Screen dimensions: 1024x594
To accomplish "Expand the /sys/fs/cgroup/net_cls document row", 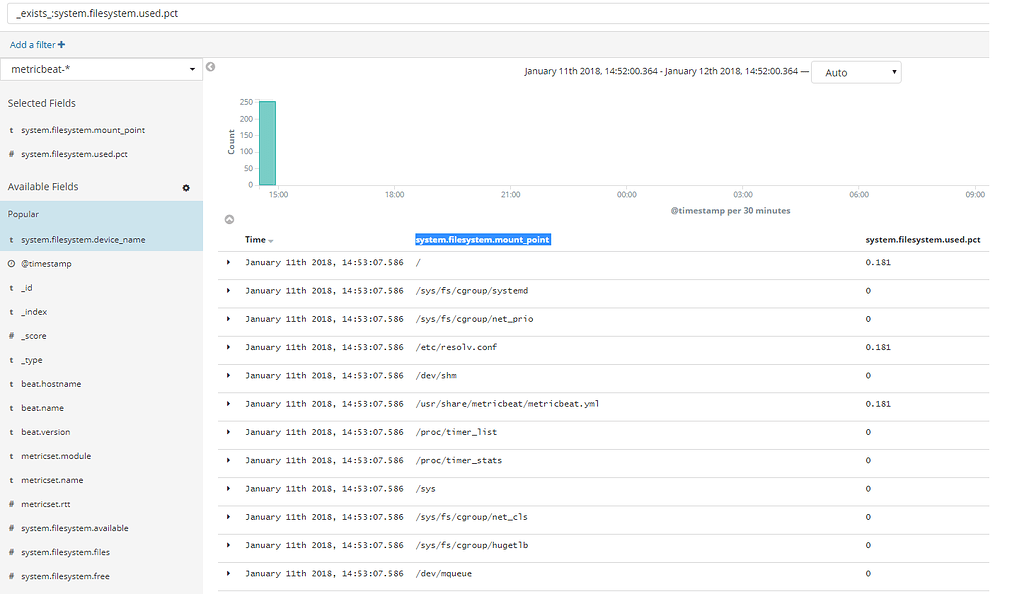I will click(x=229, y=517).
